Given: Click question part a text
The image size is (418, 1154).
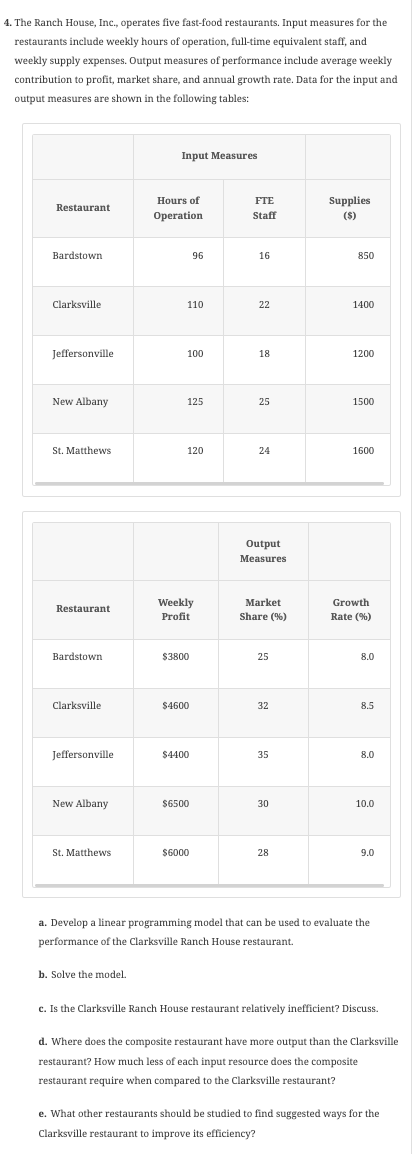Looking at the screenshot, I should (x=204, y=932).
